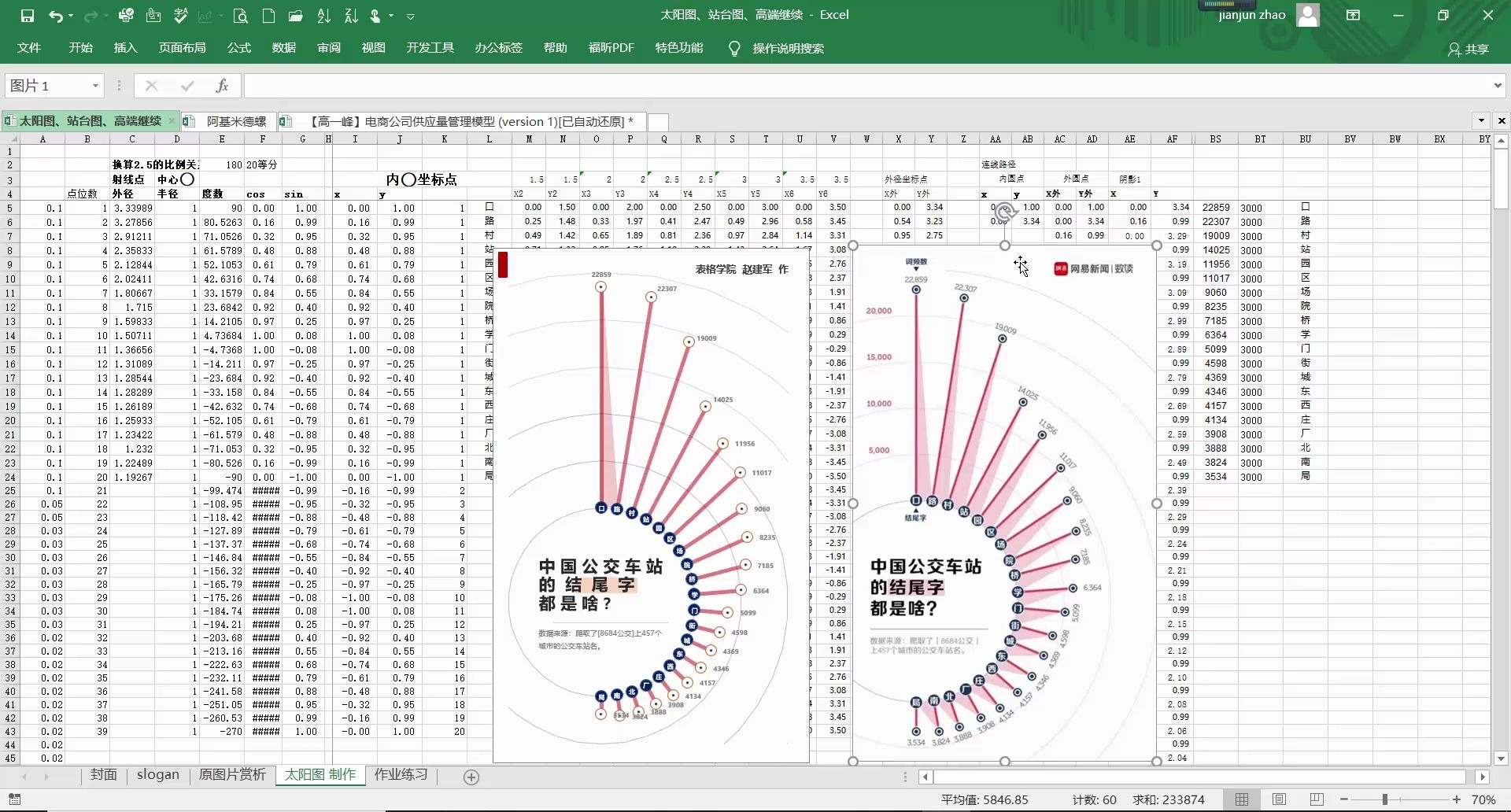Switch to Page Layout view in status bar

(1279, 799)
